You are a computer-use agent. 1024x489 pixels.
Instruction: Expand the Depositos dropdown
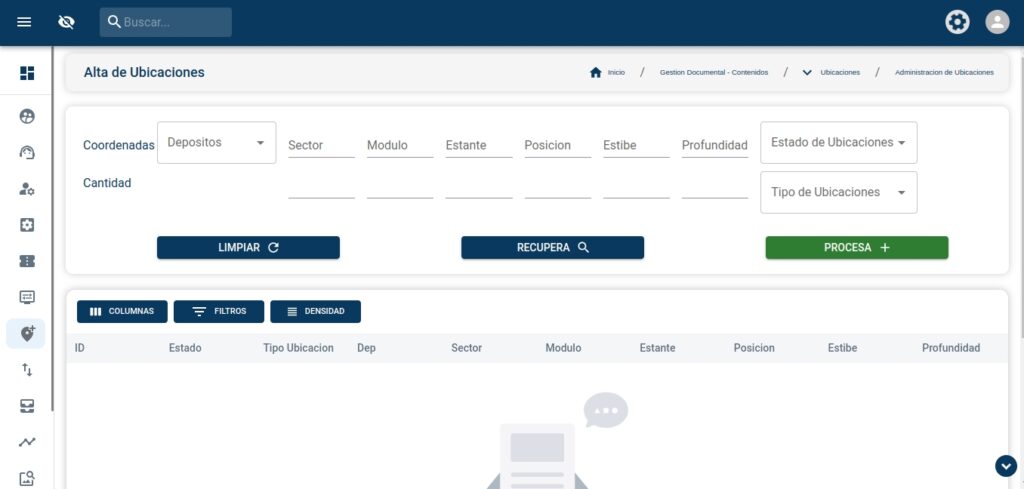click(x=216, y=143)
